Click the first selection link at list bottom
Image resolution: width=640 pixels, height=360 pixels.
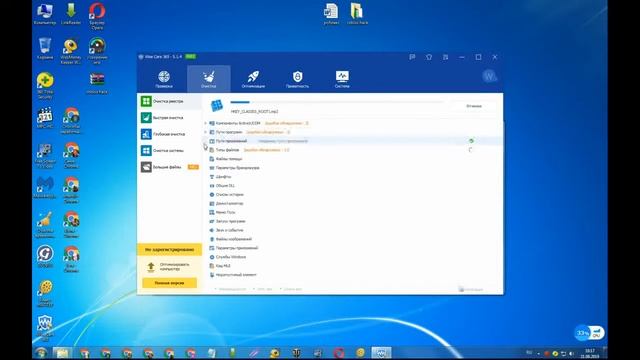(231, 289)
